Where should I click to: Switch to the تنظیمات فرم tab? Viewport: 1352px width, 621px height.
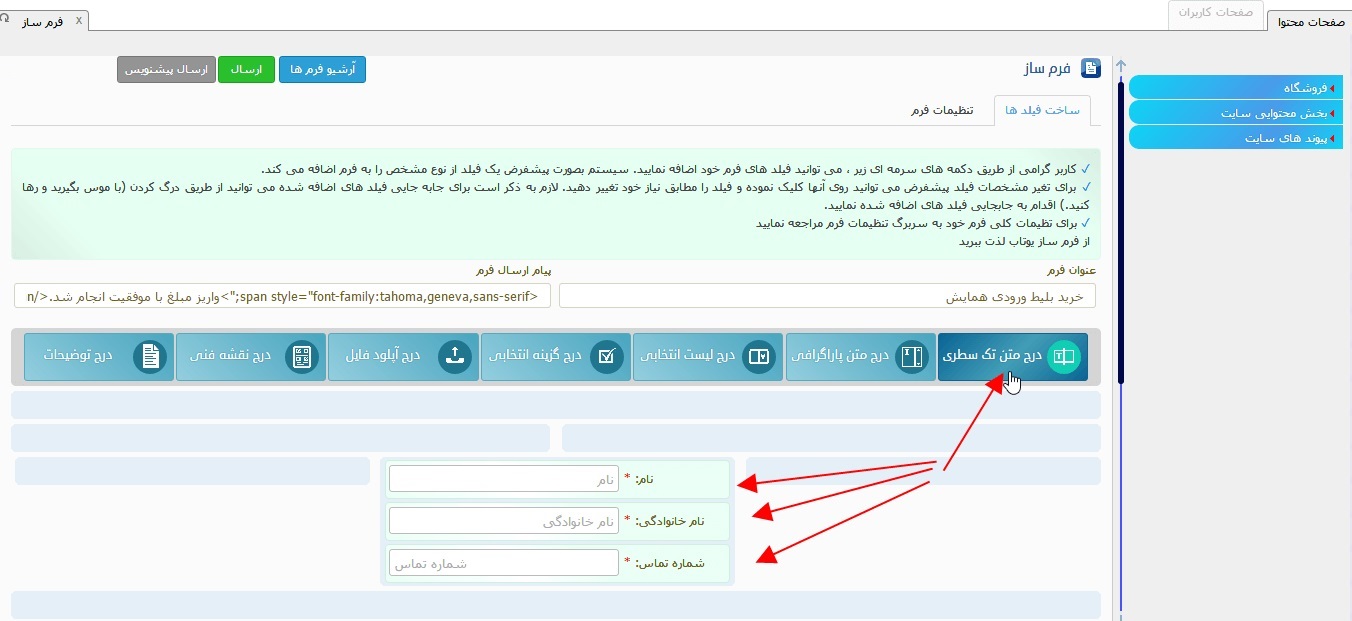click(941, 110)
